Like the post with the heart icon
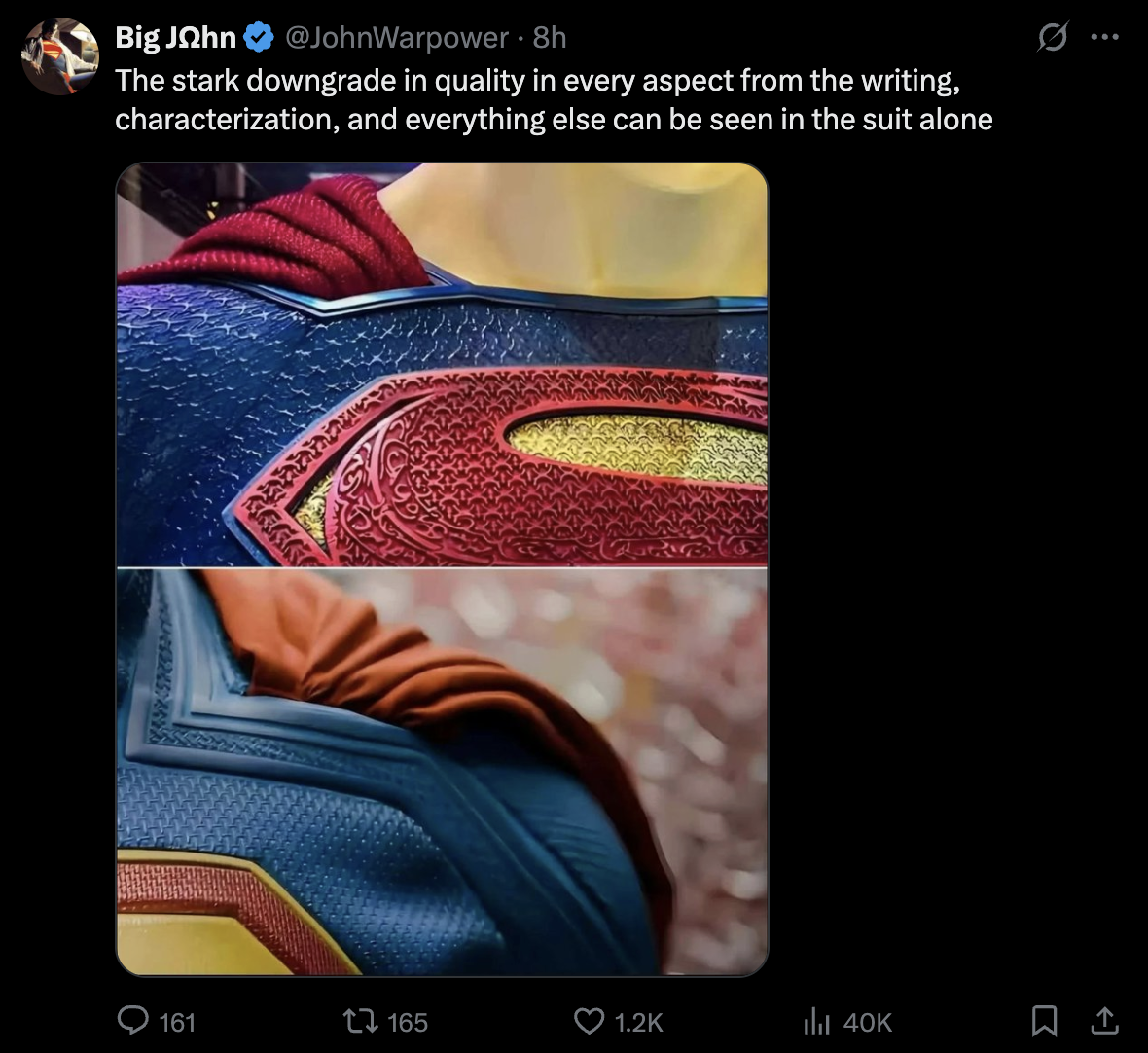This screenshot has height=1053, width=1148. click(589, 1021)
